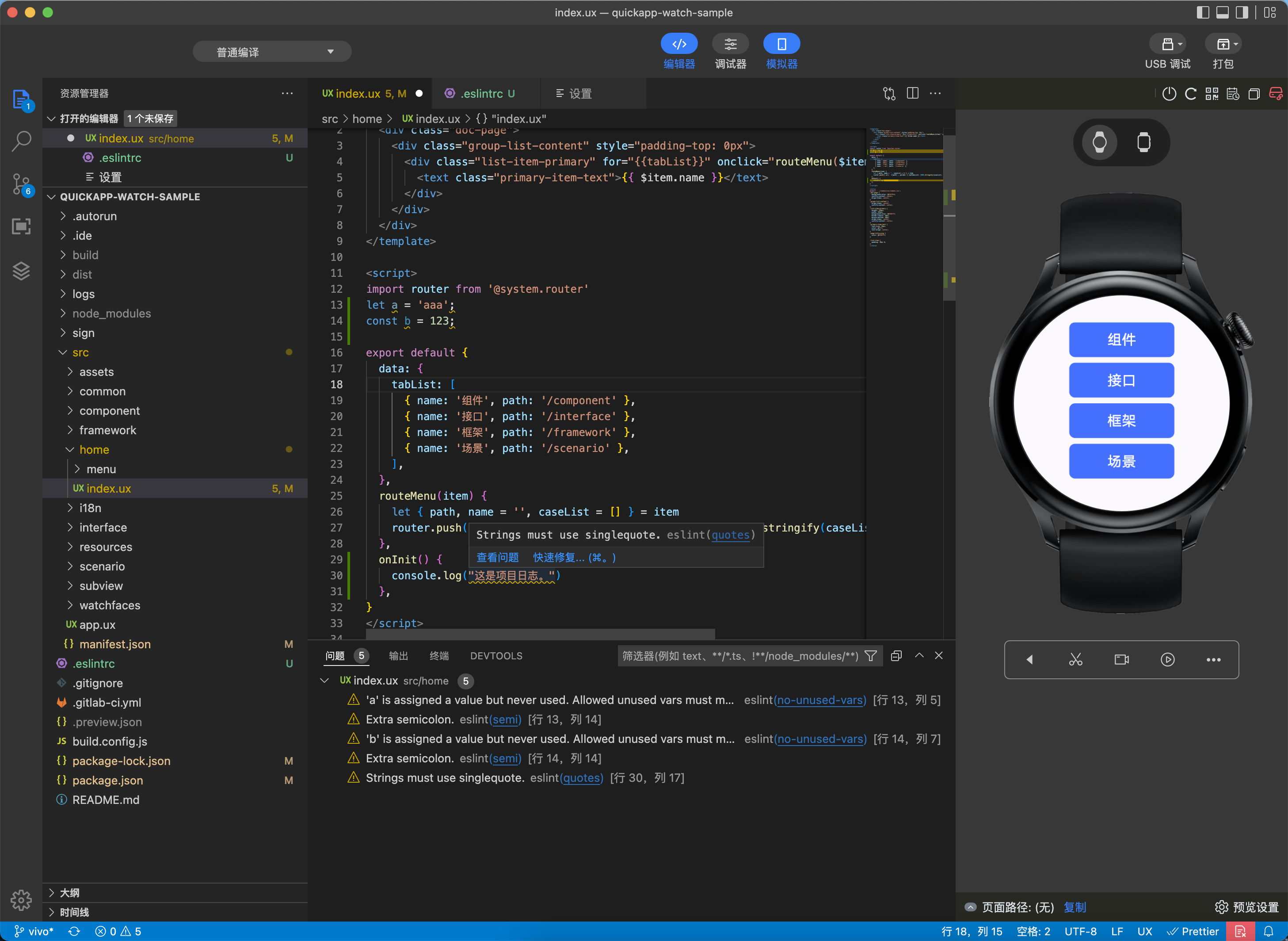The image size is (1288, 941).
Task: Open the no-unused-vars link for 'a' warning
Action: pyautogui.click(x=820, y=700)
